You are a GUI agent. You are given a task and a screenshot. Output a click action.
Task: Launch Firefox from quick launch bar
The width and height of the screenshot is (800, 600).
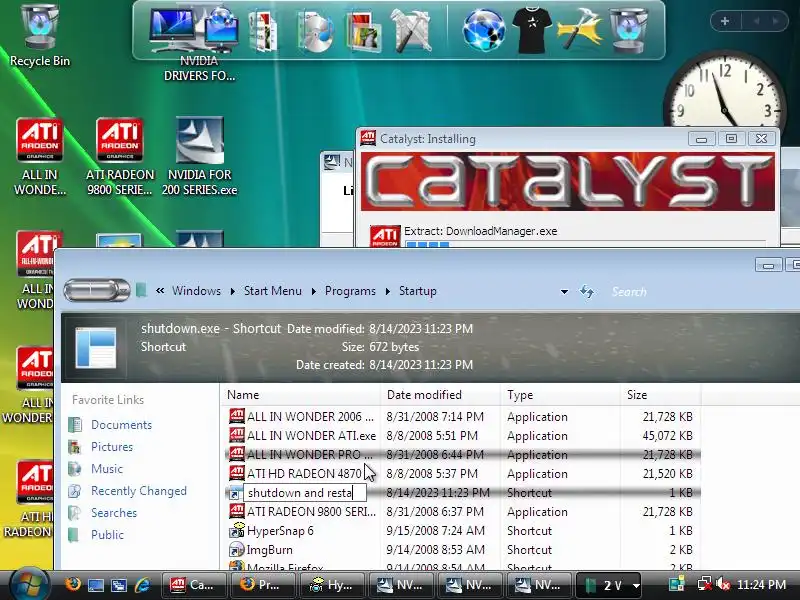[x=72, y=584]
